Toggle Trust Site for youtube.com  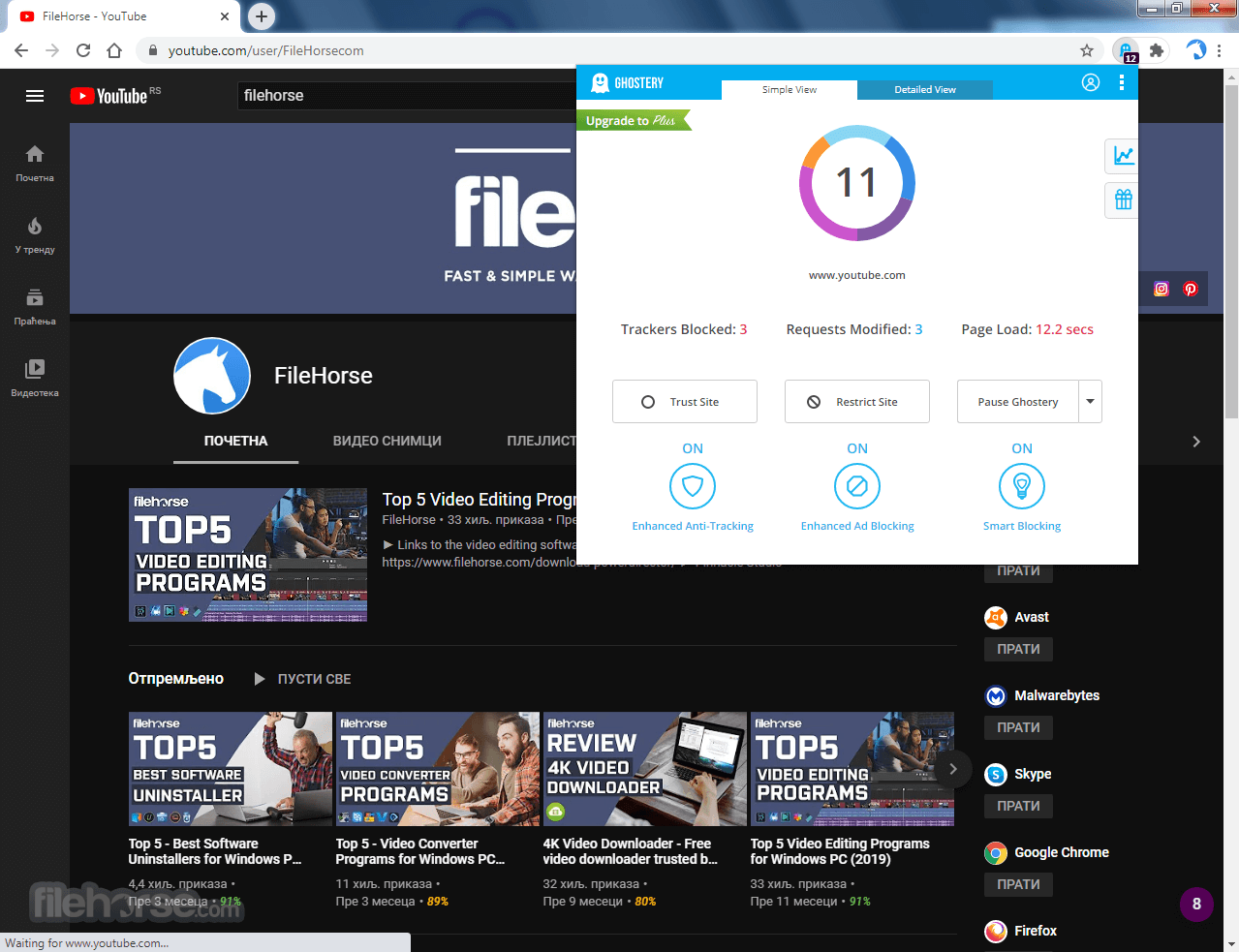[x=685, y=402]
